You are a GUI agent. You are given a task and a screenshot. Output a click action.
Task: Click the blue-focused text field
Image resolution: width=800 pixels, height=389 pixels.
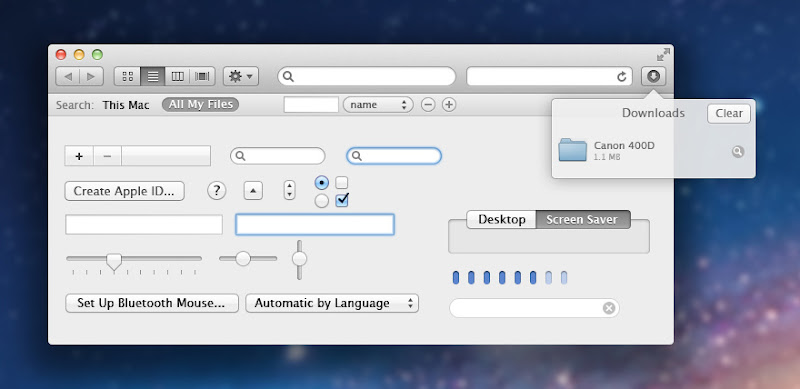[315, 225]
